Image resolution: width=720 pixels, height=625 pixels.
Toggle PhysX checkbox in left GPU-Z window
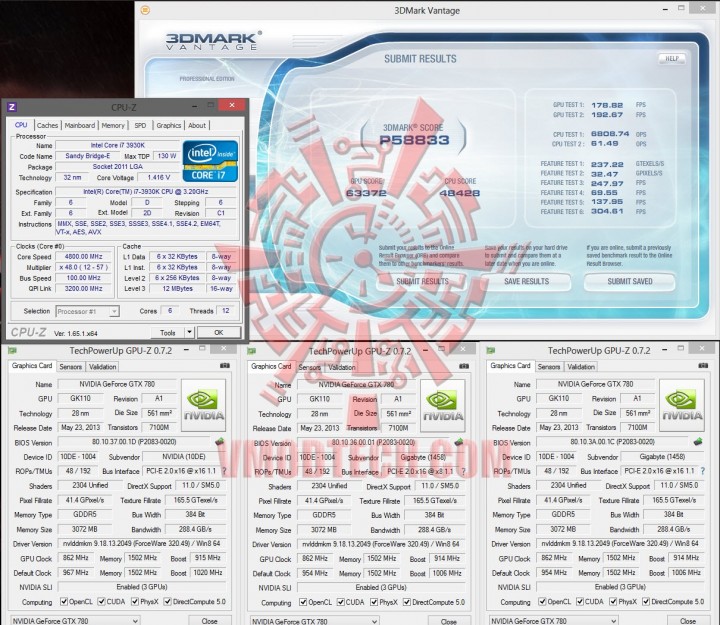[135, 602]
